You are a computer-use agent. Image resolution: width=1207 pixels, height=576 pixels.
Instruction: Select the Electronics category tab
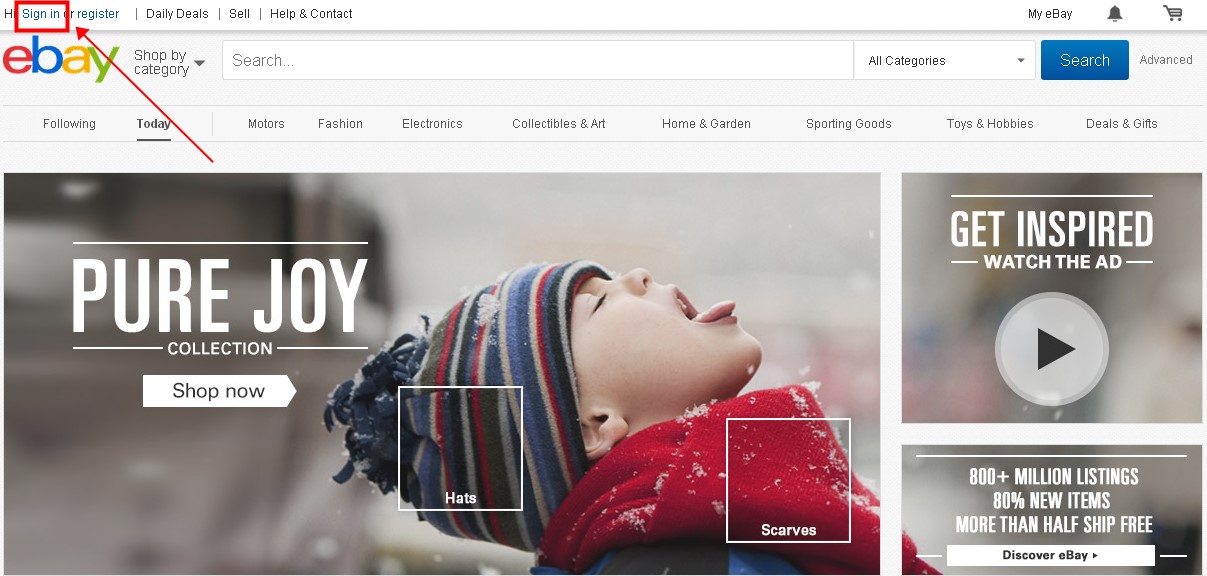(432, 124)
